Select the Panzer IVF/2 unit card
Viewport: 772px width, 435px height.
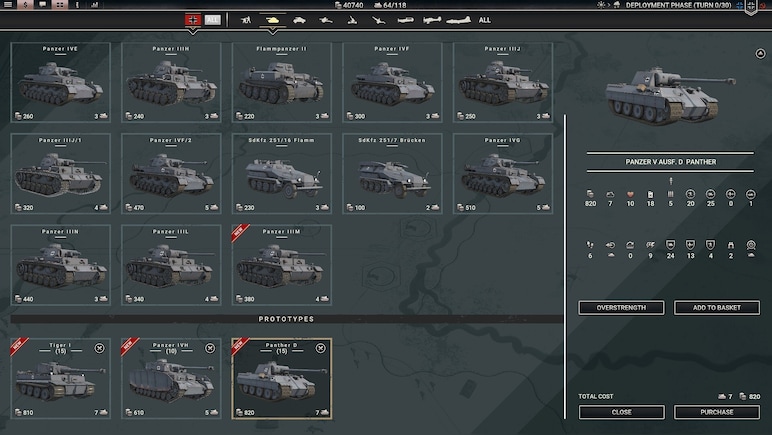pos(171,174)
